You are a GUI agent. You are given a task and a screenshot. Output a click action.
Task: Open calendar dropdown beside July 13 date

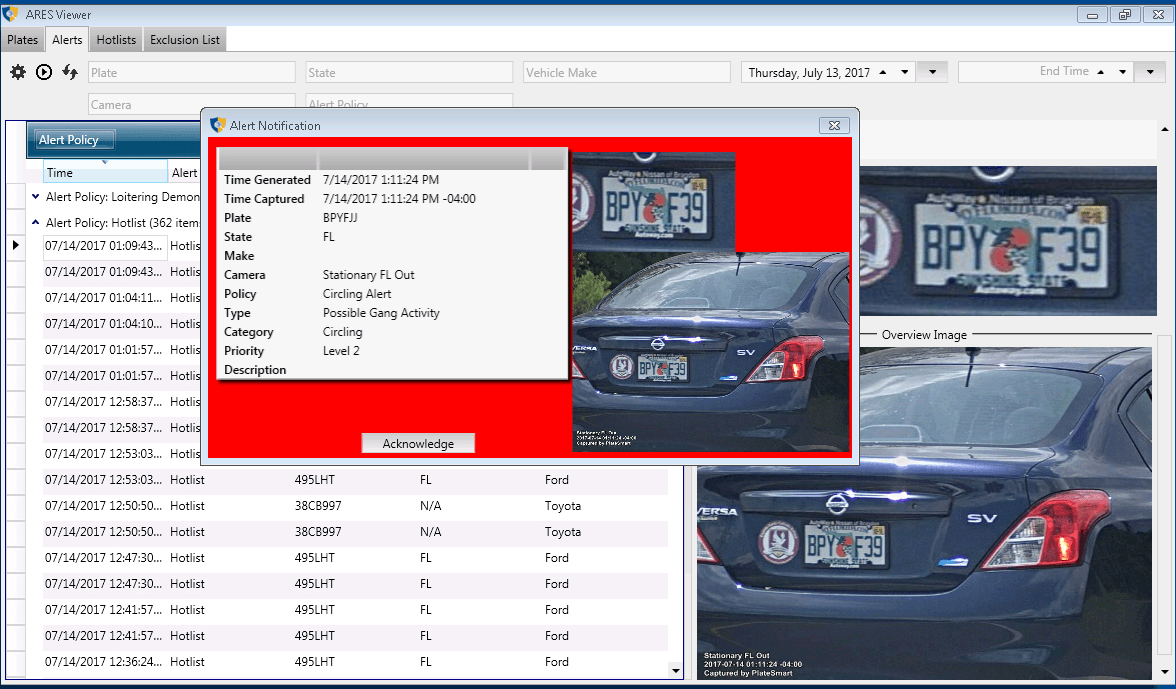click(932, 71)
